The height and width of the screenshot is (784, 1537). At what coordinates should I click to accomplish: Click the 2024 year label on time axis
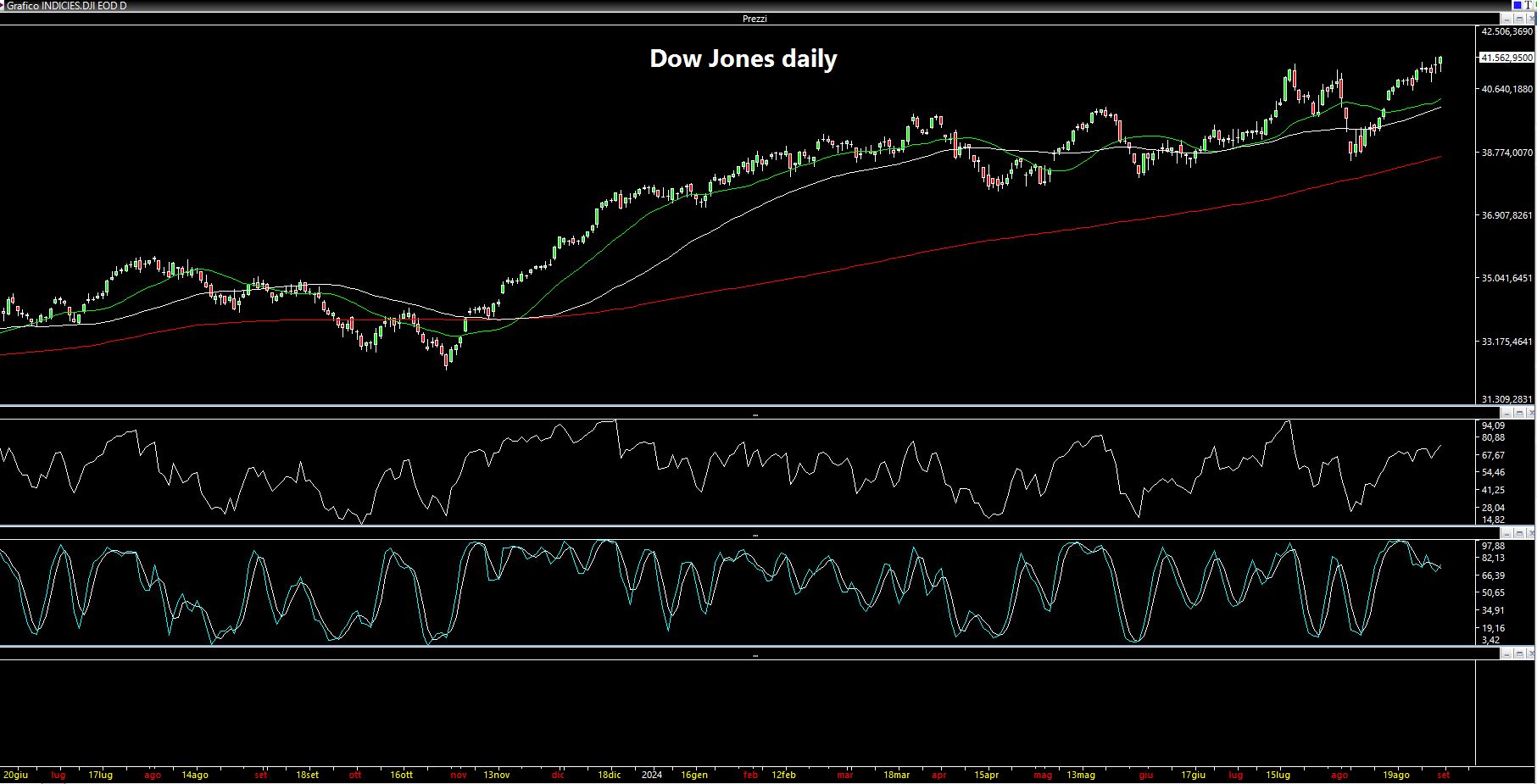652,775
